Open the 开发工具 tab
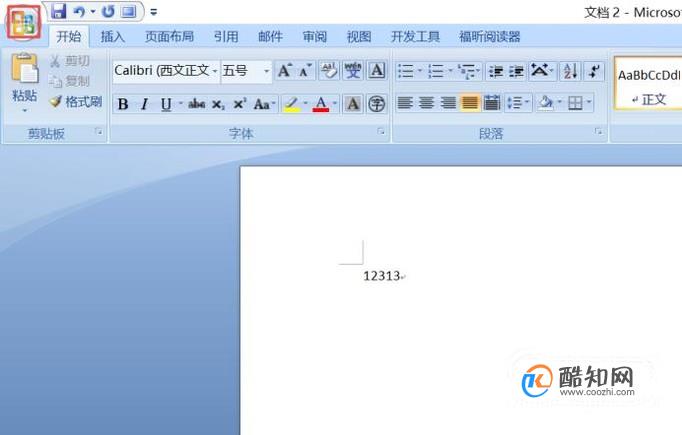 point(415,37)
